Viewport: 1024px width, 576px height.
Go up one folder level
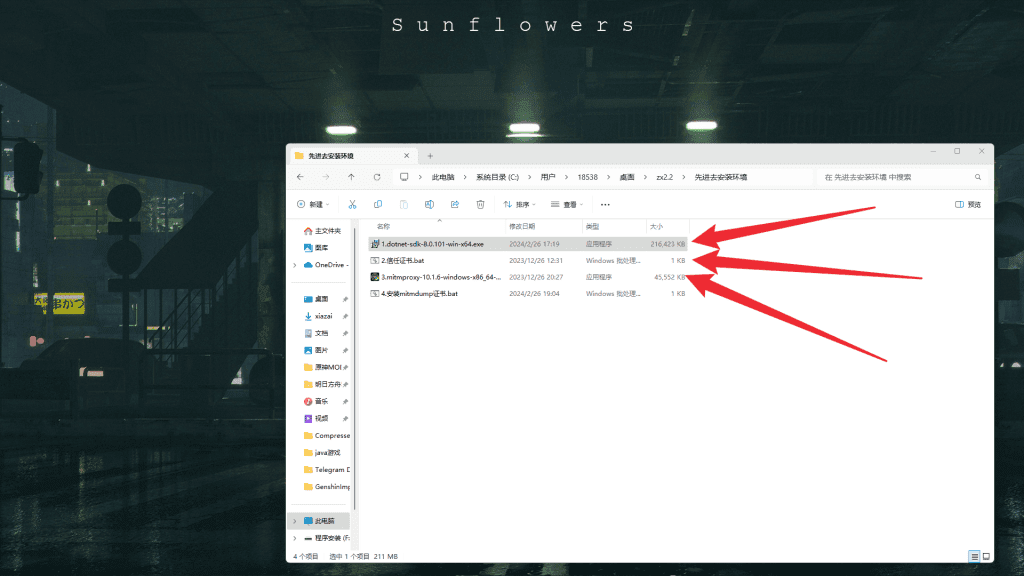tap(351, 177)
